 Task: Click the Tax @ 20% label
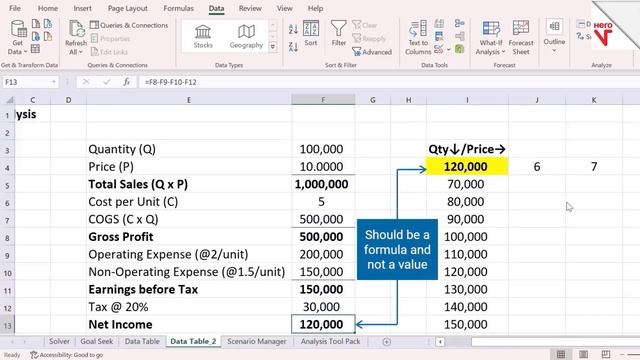pos(118,307)
